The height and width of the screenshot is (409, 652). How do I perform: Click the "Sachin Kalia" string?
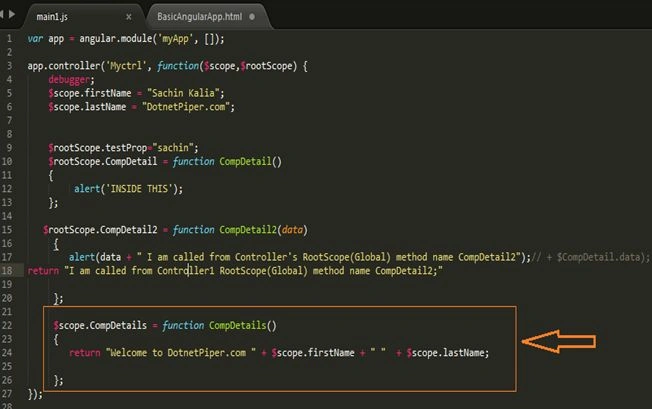[x=185, y=93]
